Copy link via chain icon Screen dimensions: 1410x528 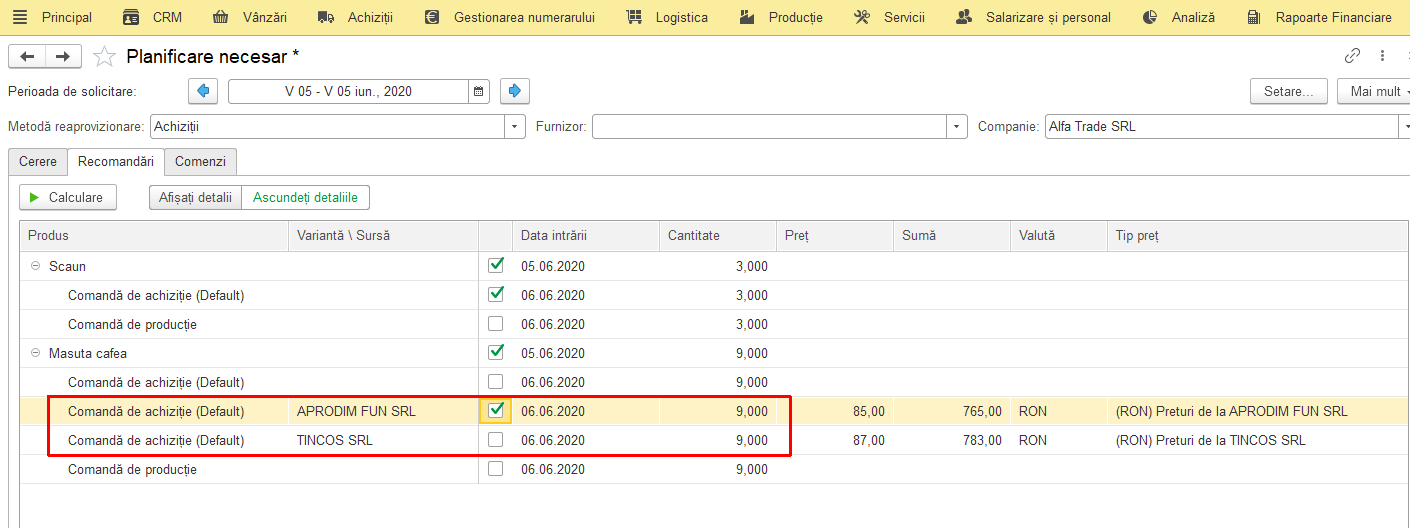[1352, 56]
